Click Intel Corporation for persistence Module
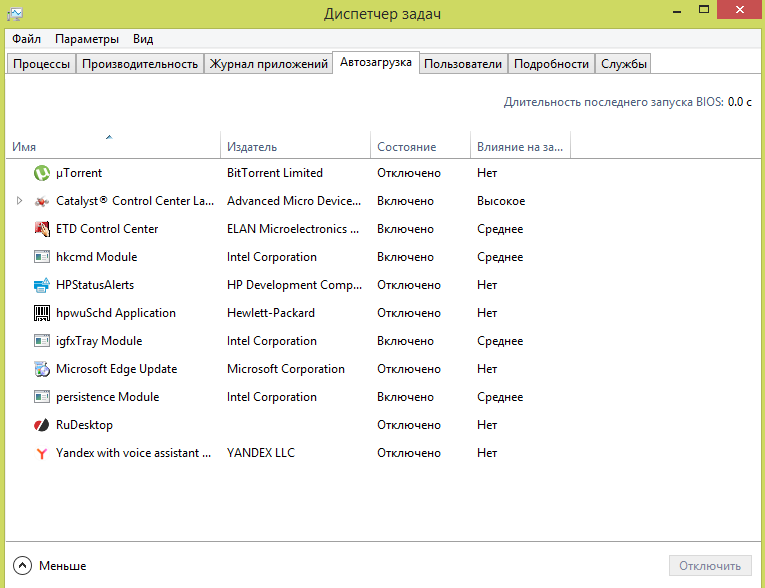Screen dimensions: 765x588 pyautogui.click(x=272, y=397)
